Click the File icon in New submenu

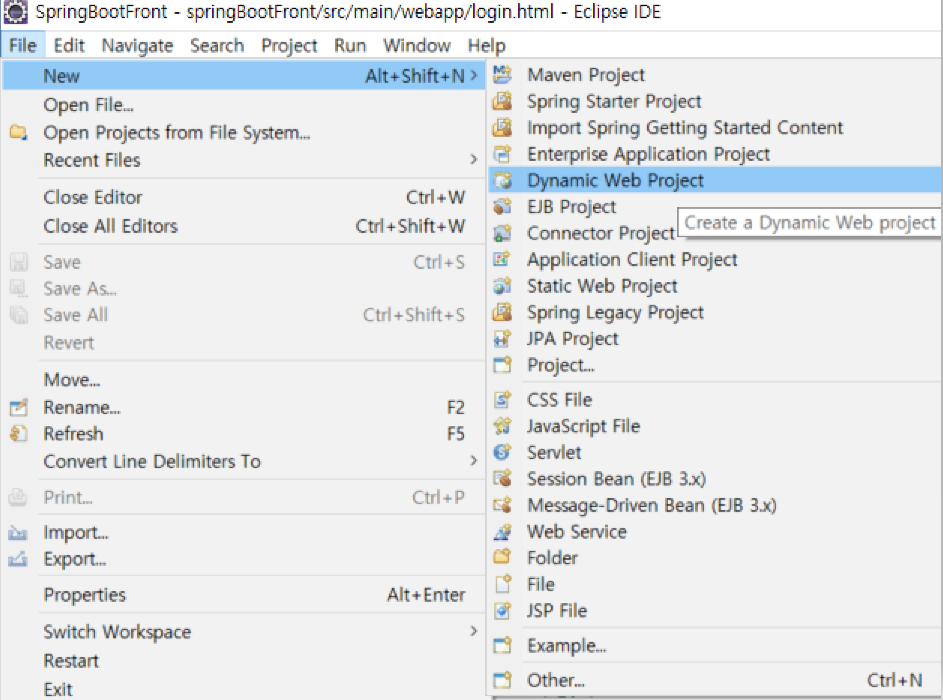coord(502,584)
